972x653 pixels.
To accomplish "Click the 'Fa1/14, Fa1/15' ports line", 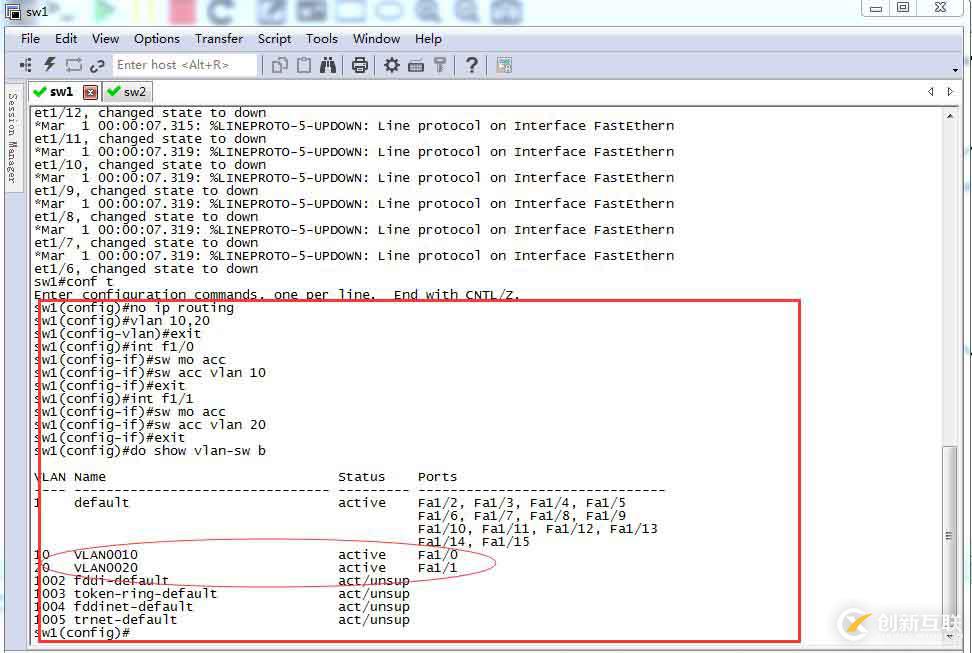I will tap(474, 542).
